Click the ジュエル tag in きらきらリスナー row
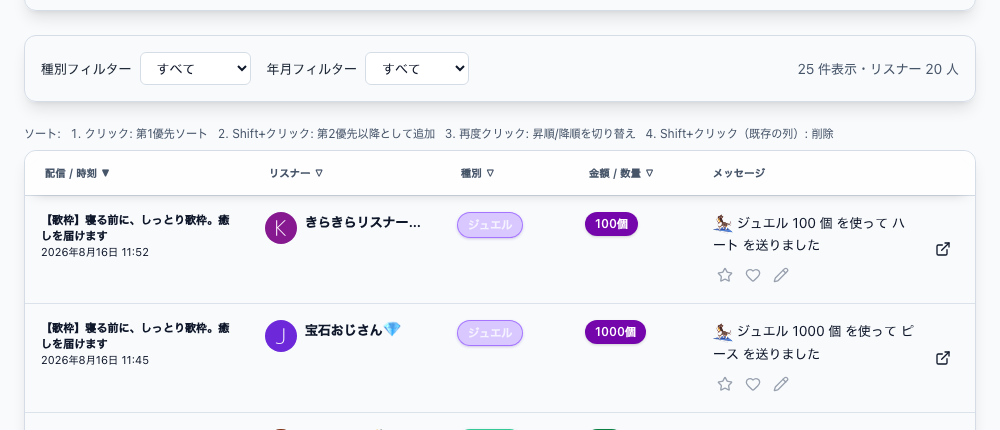 point(490,225)
